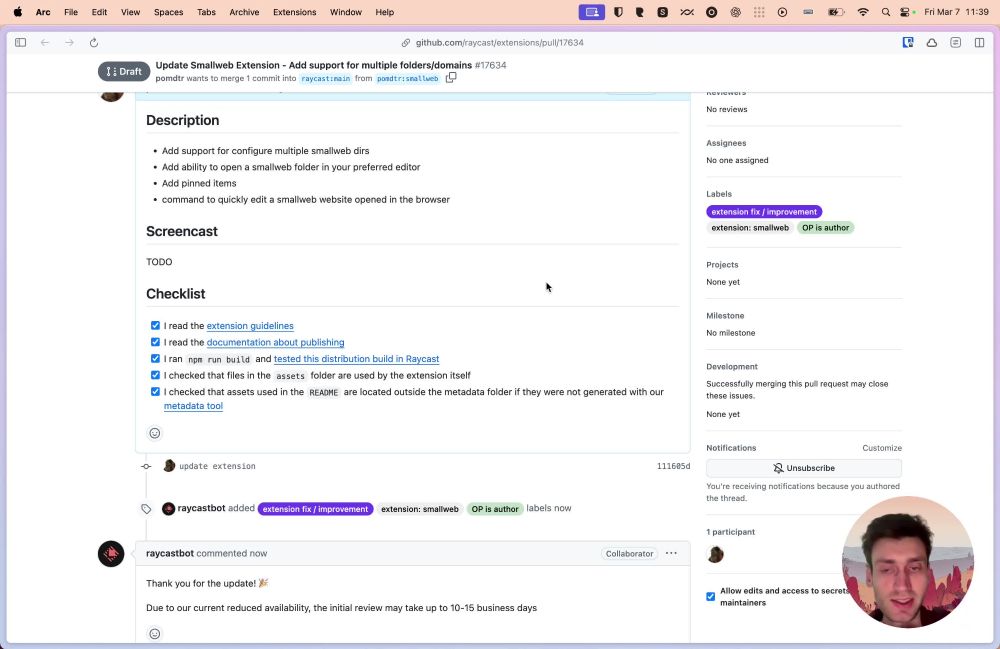Image resolution: width=1000 pixels, height=649 pixels.
Task: Open the raycastbot comment options menu
Action: (x=671, y=553)
